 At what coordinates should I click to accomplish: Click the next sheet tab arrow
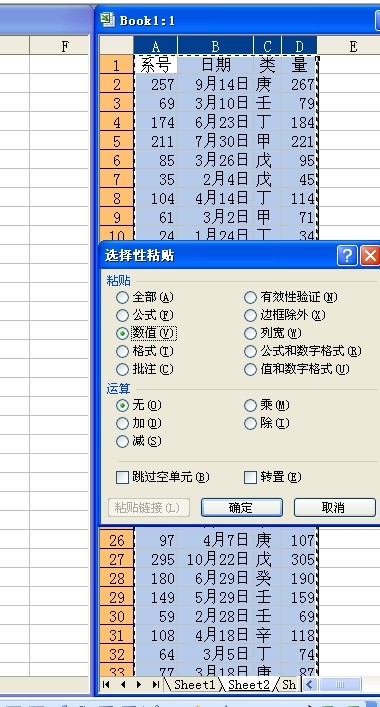click(x=139, y=684)
